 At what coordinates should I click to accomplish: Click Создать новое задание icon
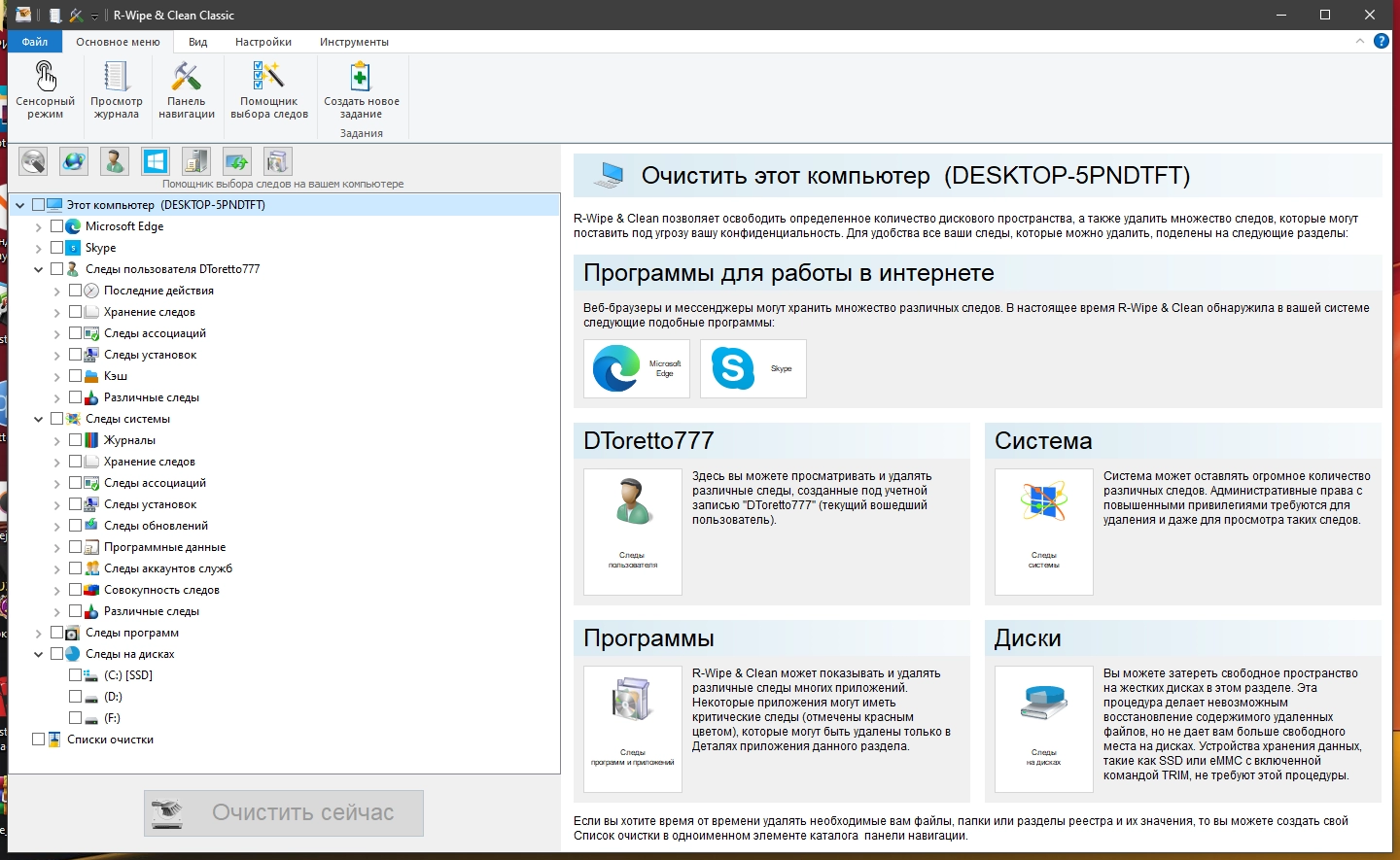tap(361, 89)
